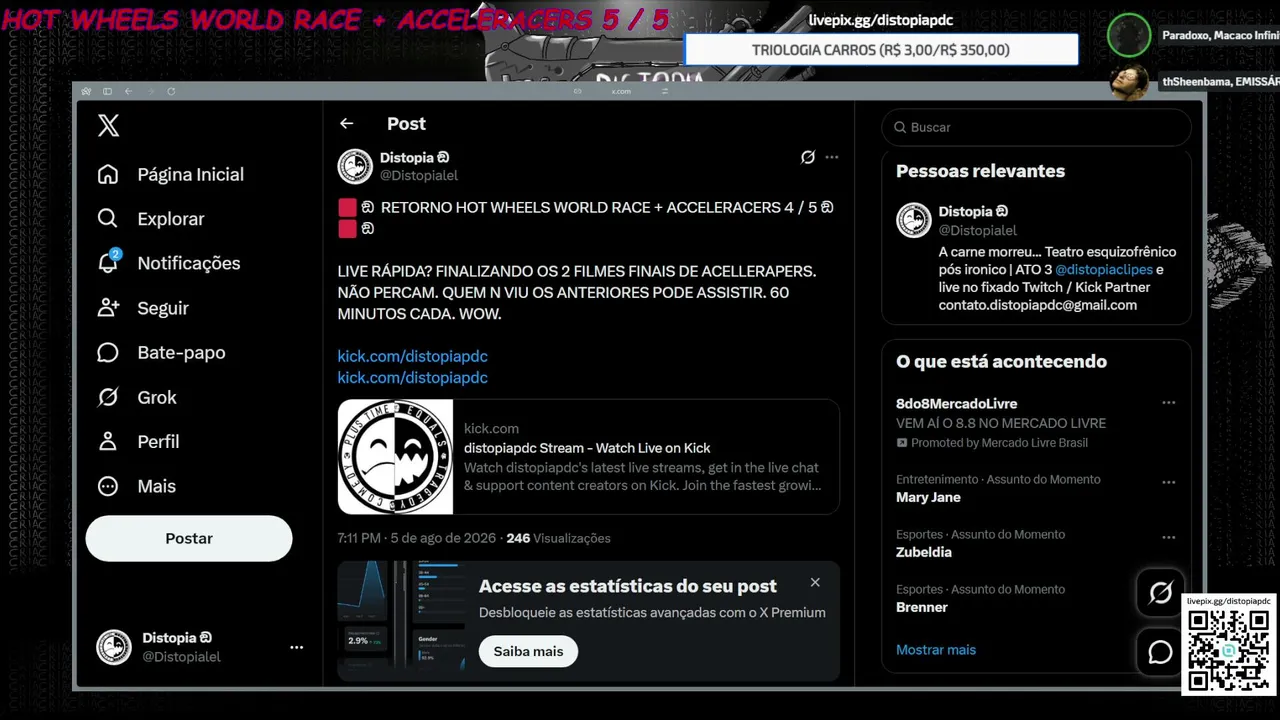Click Distopia name in Pessoas relevantes
The image size is (1280, 720).
pos(973,211)
